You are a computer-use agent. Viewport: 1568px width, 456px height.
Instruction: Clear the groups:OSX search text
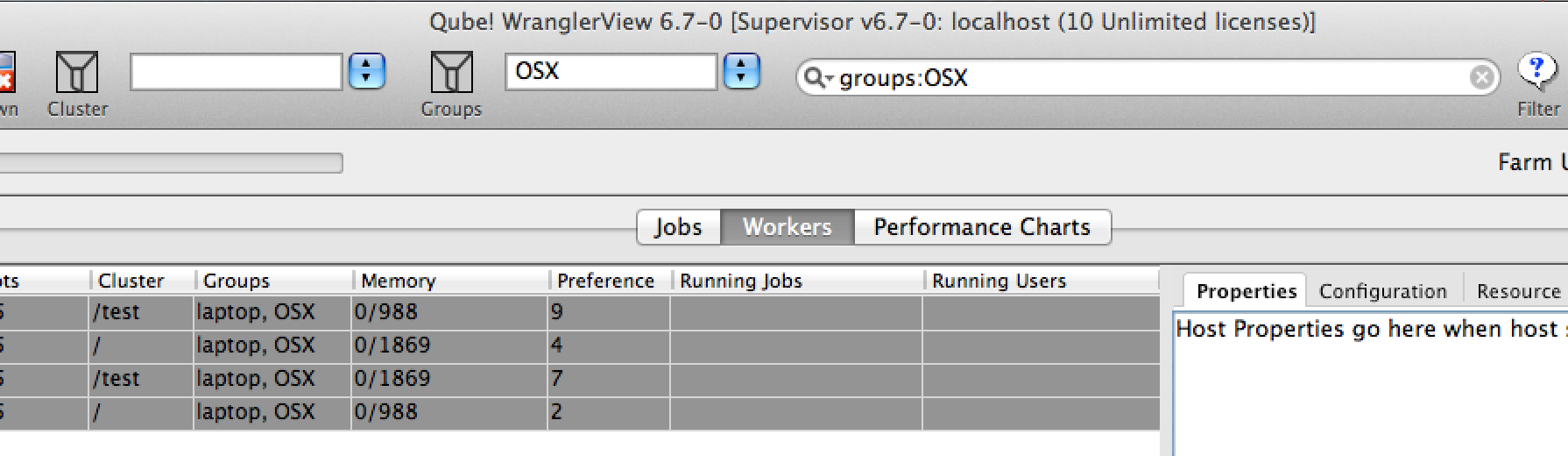pos(1481,78)
